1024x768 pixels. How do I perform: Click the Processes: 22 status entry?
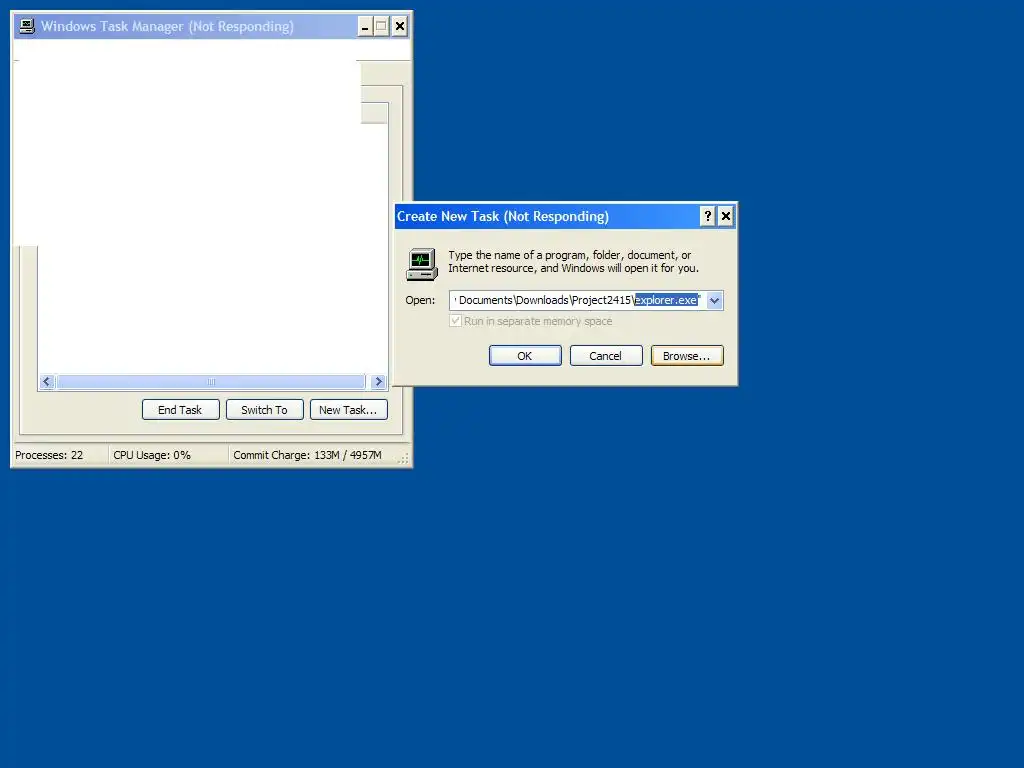coord(49,455)
